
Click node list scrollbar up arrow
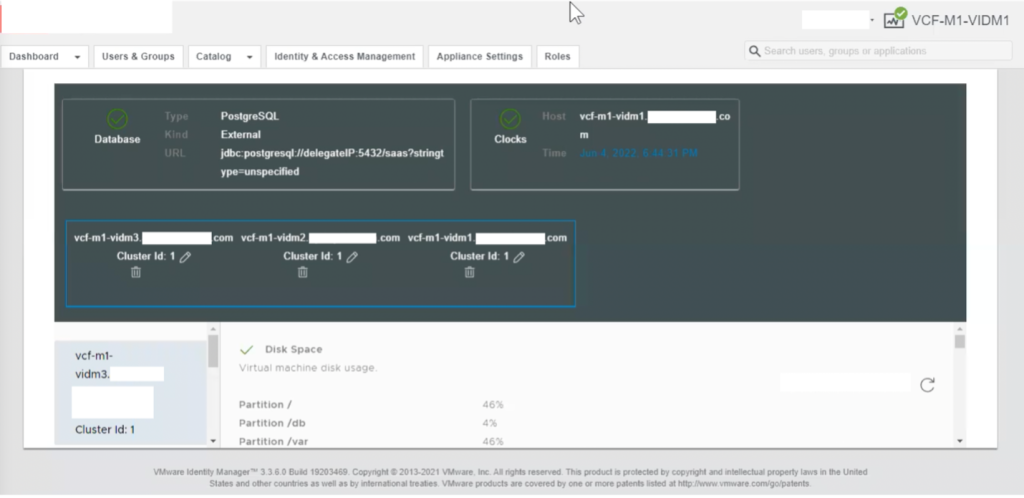pyautogui.click(x=213, y=328)
